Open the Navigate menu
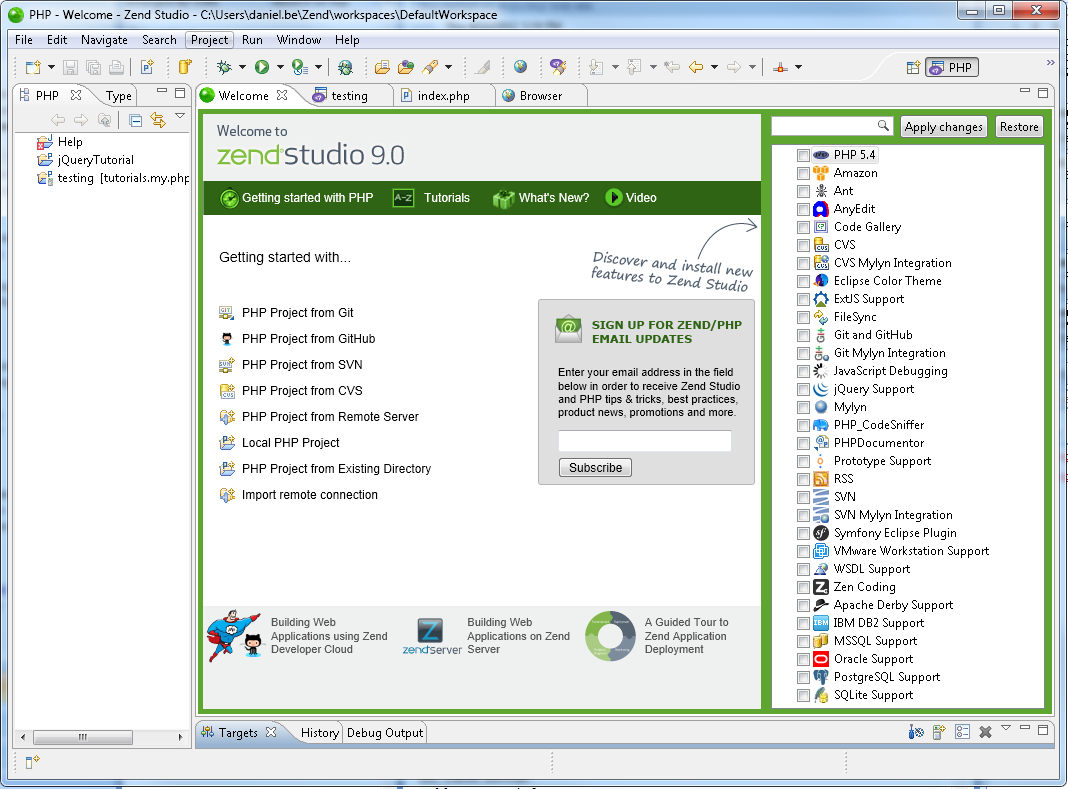Image resolution: width=1068 pixels, height=789 pixels. pyautogui.click(x=104, y=40)
